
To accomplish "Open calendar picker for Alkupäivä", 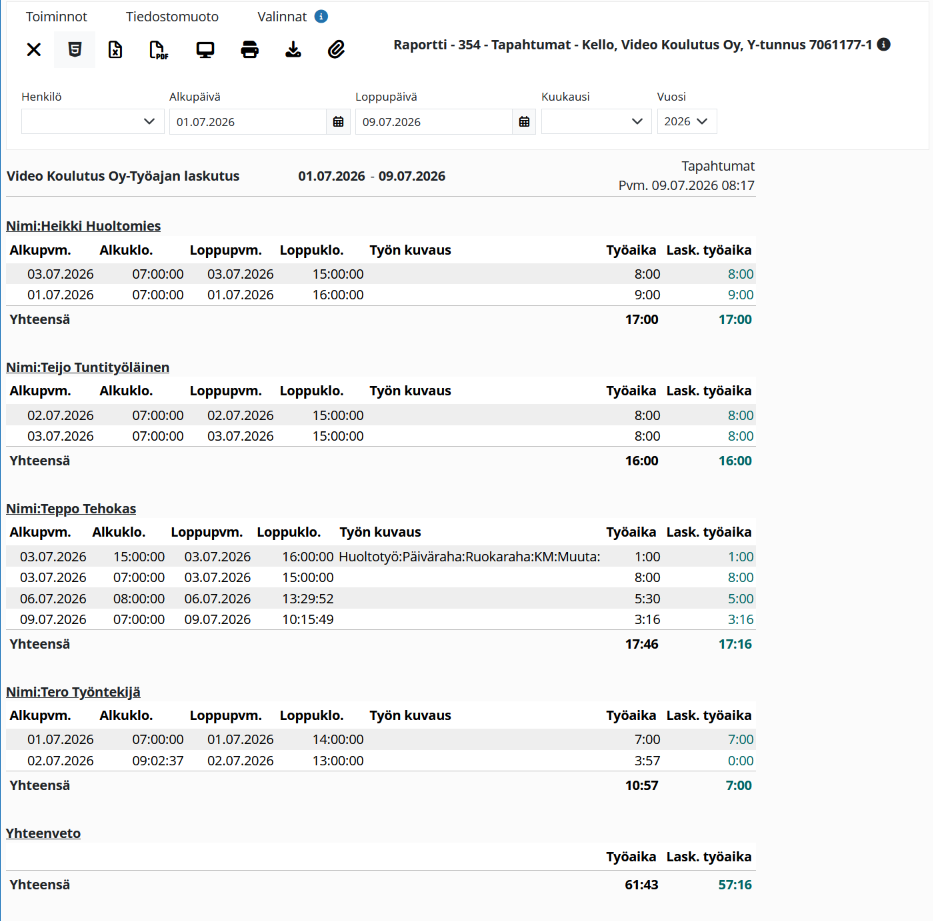I will 338,122.
